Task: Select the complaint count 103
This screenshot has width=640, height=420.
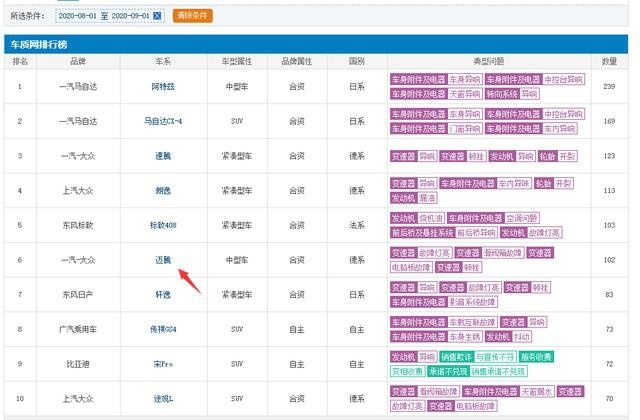Action: click(x=609, y=225)
